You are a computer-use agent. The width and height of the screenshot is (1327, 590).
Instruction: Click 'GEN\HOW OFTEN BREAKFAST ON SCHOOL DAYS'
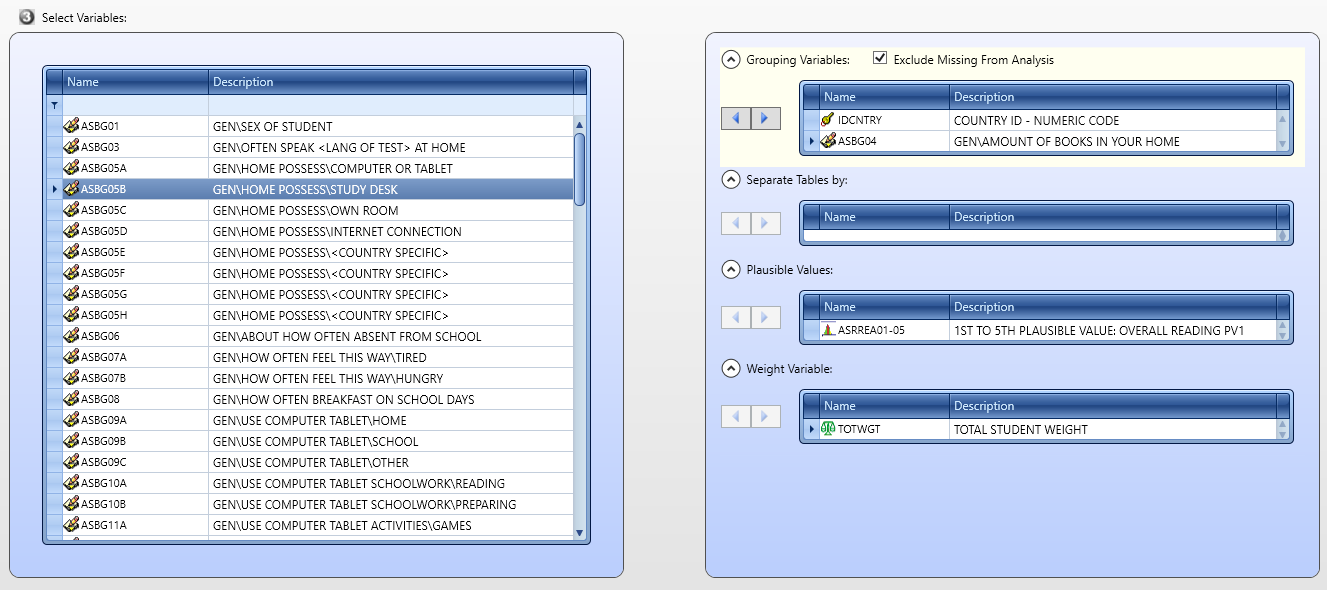point(344,400)
